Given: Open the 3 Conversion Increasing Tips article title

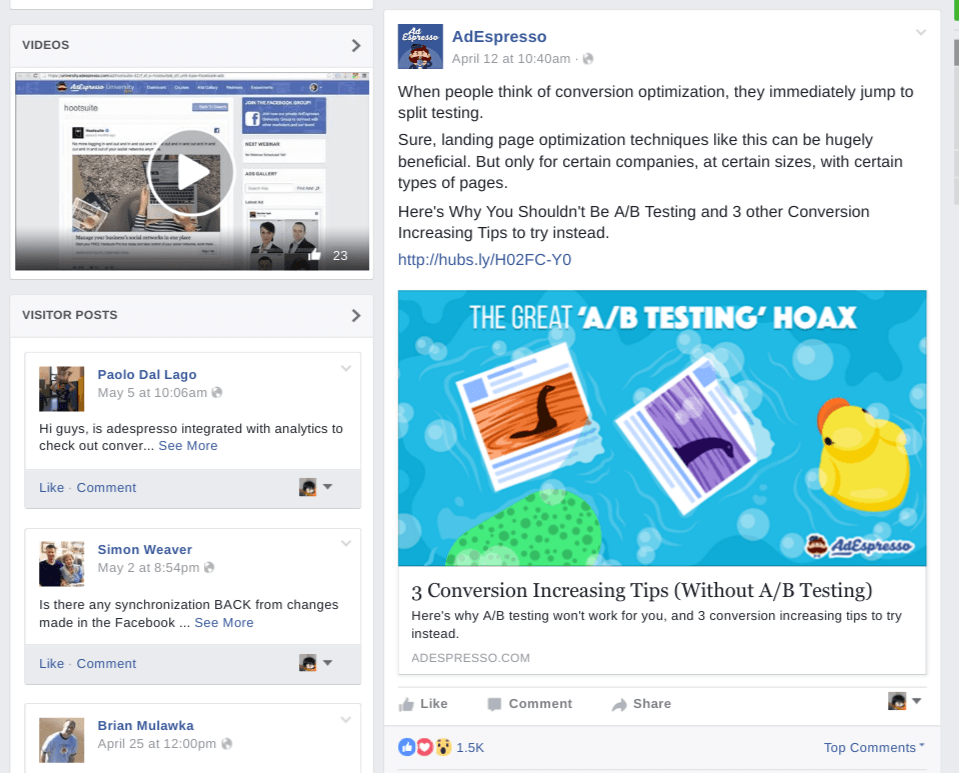Looking at the screenshot, I should click(x=642, y=591).
